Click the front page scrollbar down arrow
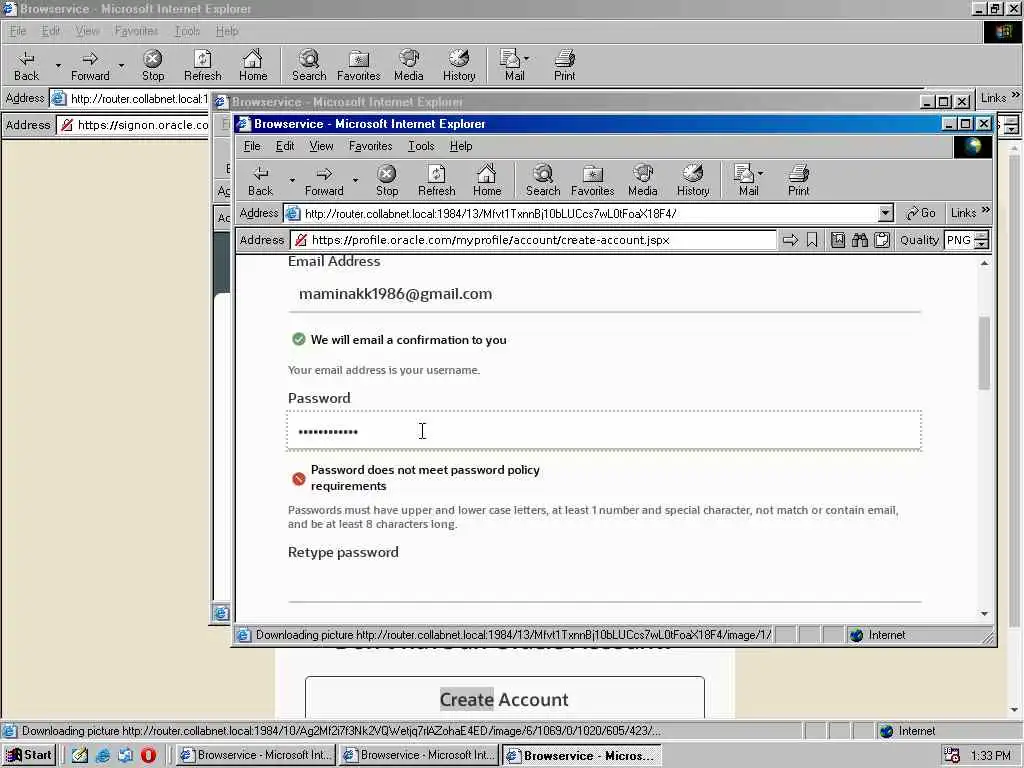The height and width of the screenshot is (768, 1024). pyautogui.click(x=984, y=614)
